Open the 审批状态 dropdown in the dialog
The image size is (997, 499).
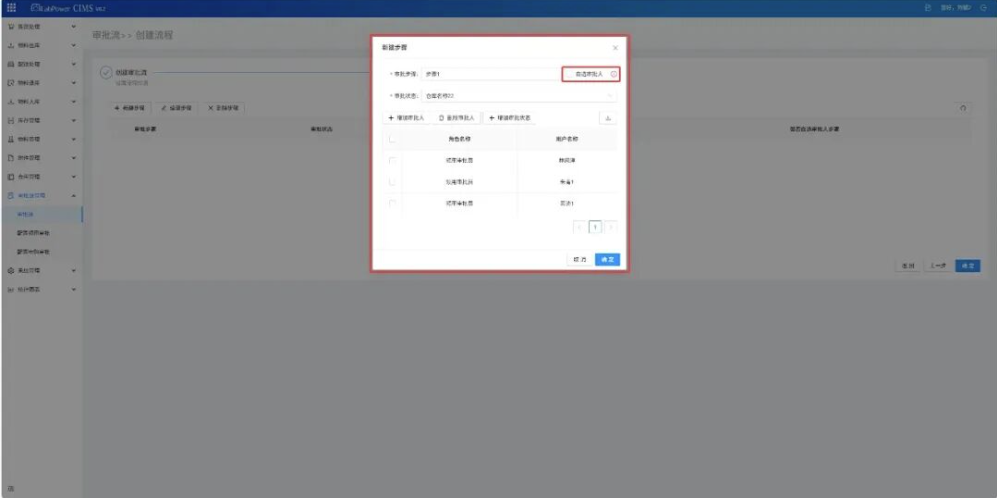pos(519,96)
